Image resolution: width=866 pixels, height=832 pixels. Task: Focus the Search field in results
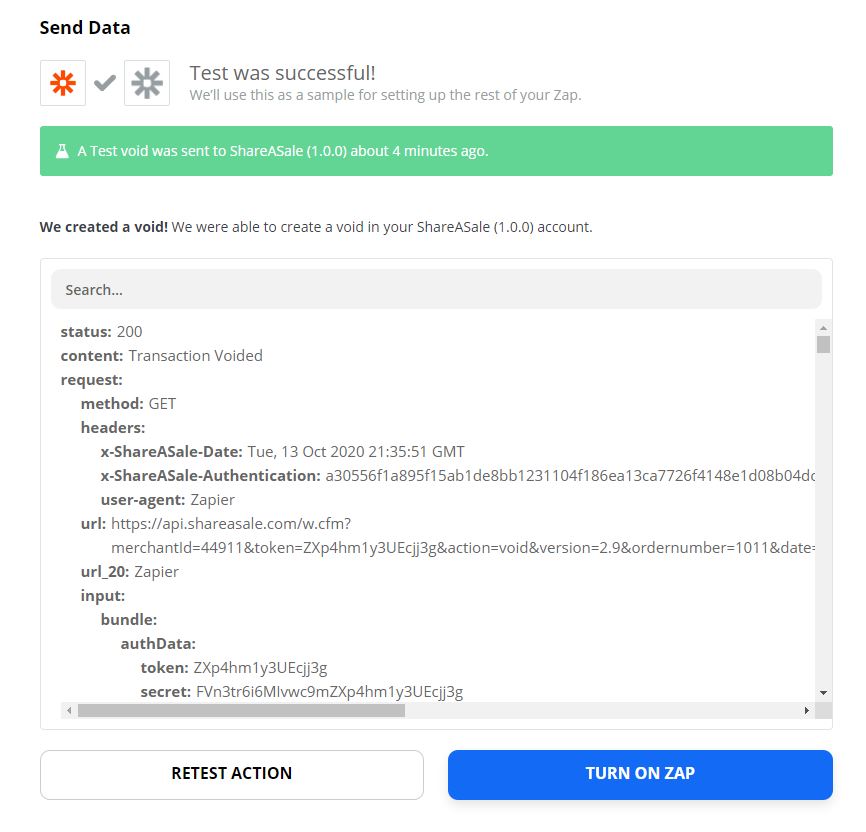(436, 289)
